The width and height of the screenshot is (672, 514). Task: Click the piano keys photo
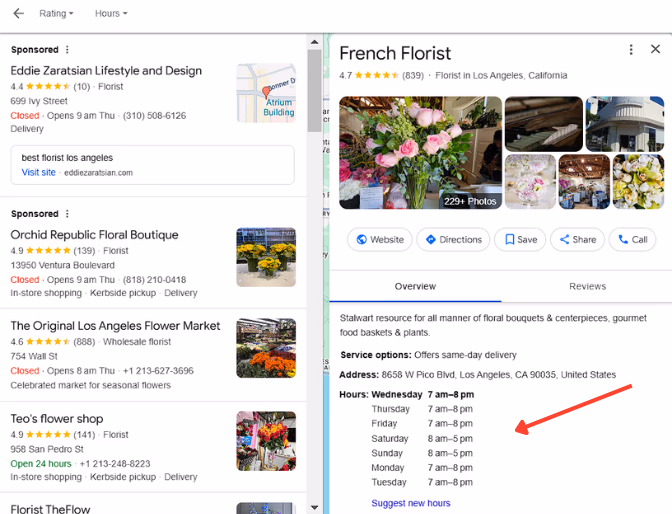pyautogui.click(x=544, y=124)
